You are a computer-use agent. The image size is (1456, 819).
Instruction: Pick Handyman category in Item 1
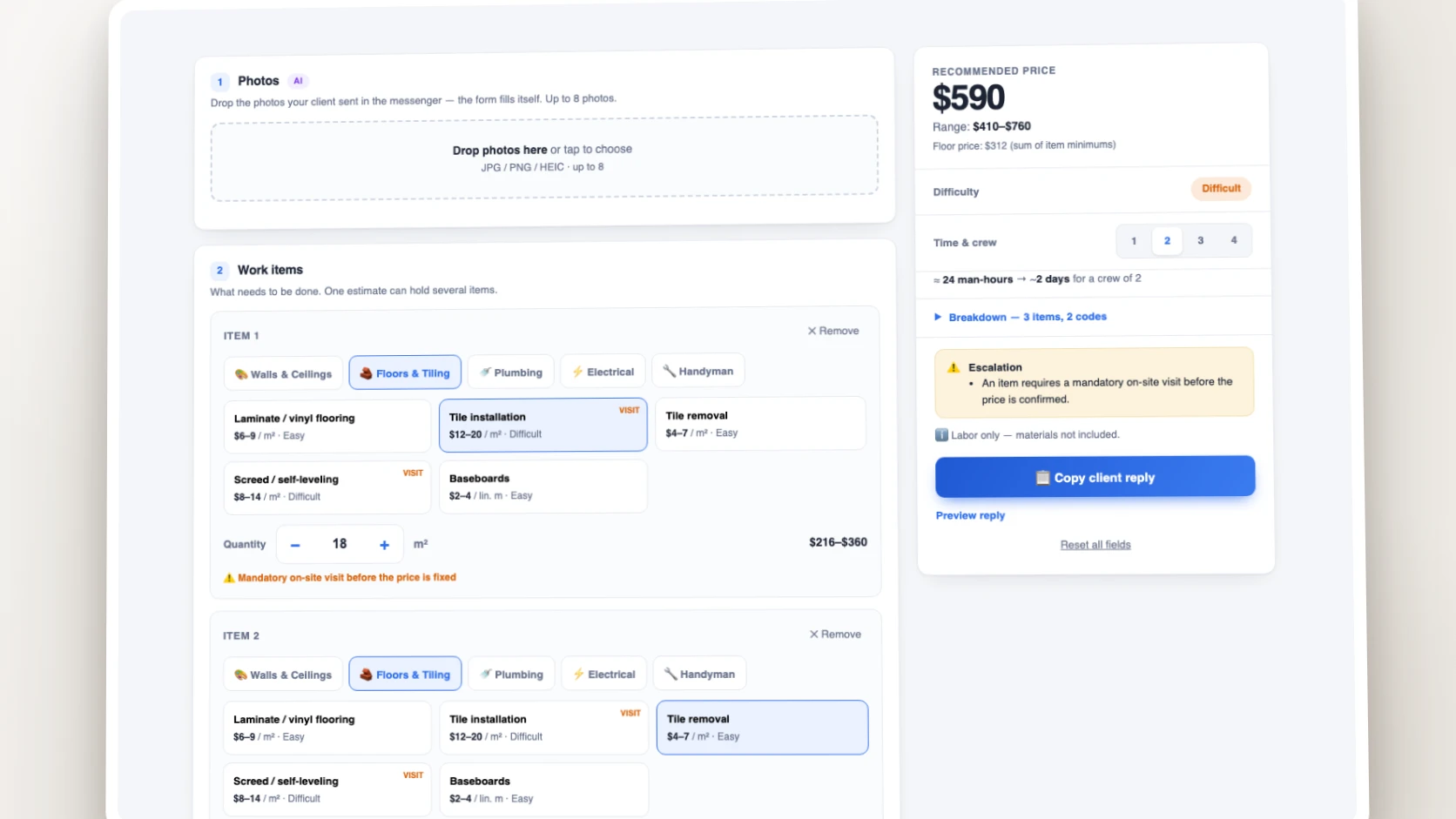coord(698,370)
